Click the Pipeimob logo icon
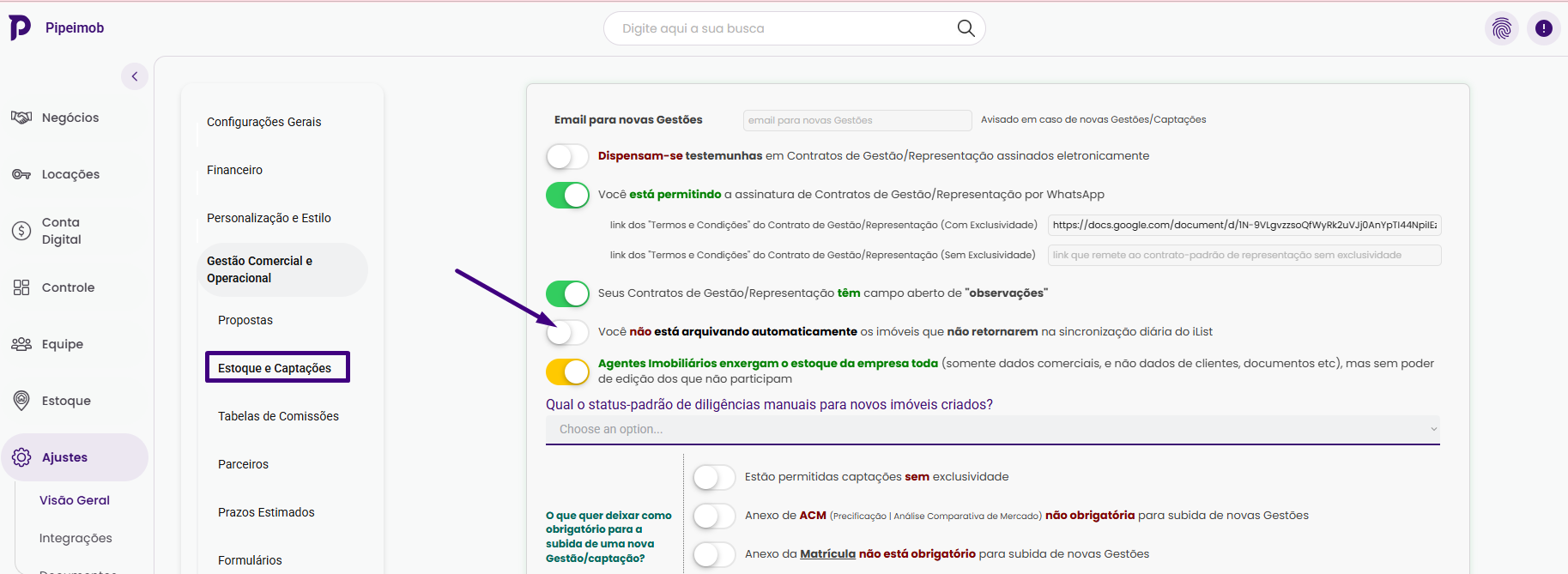 click(20, 27)
